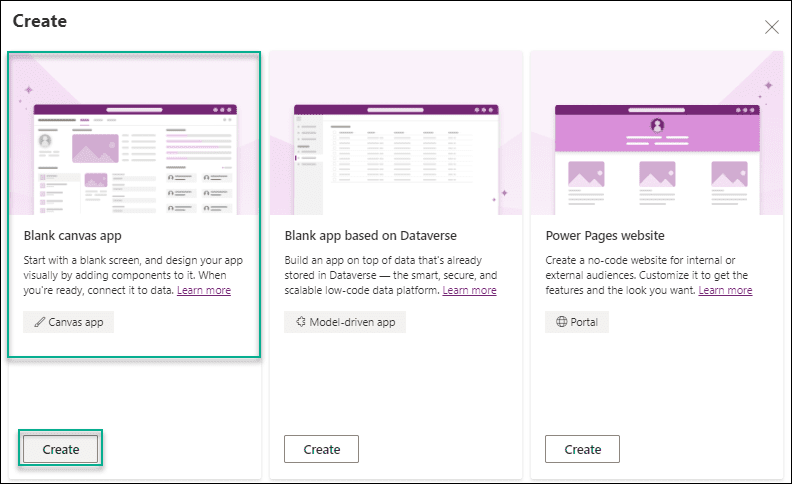
Task: Select the Blank canvas app thumbnail image
Action: [x=134, y=134]
